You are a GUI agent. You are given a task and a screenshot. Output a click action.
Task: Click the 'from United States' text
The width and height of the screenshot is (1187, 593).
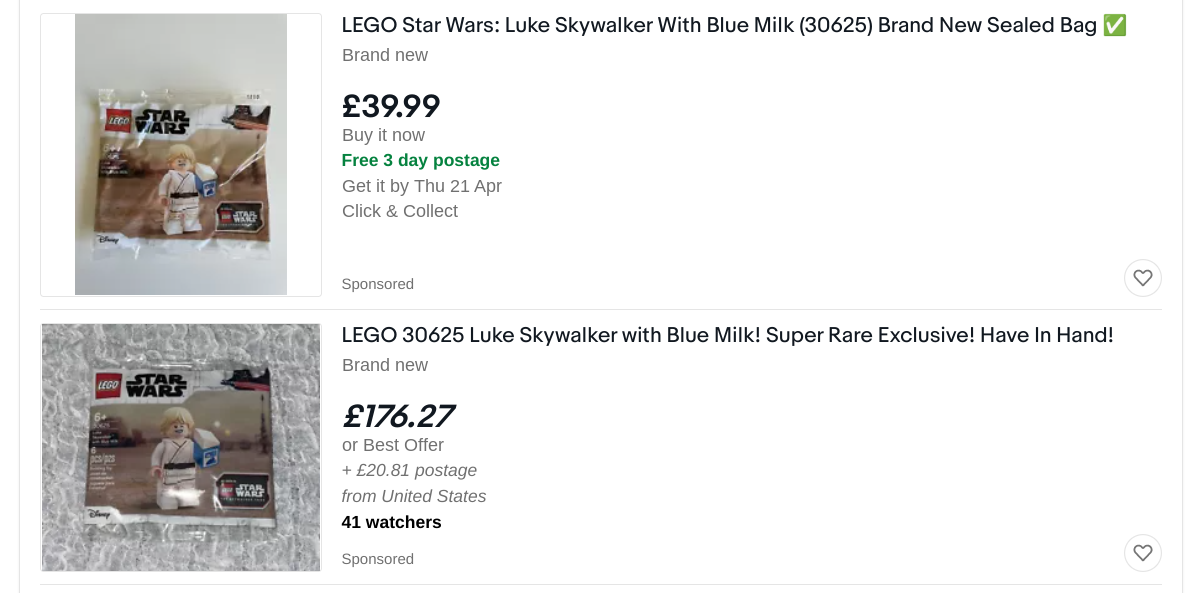pos(413,496)
